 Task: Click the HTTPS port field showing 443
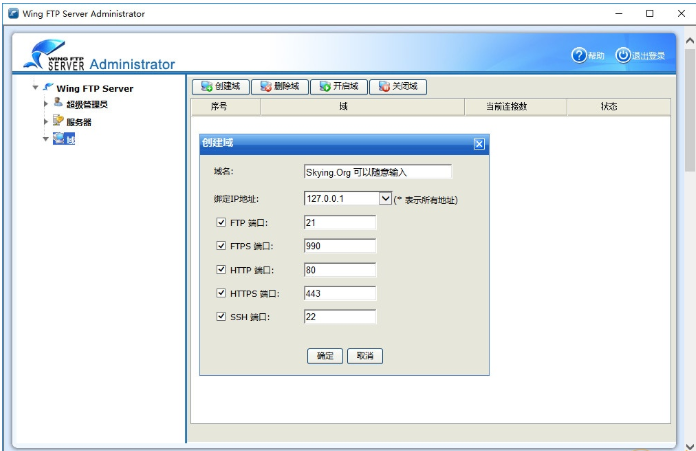(x=340, y=293)
